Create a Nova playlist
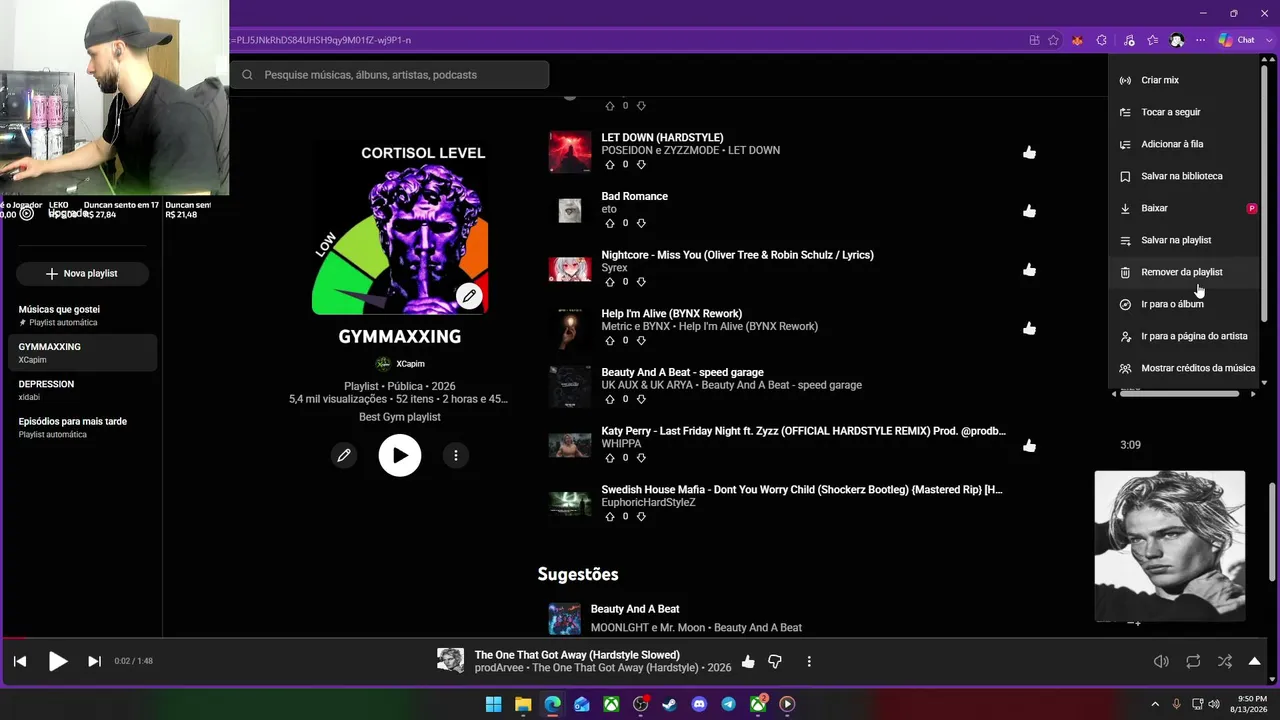1280x720 pixels. (x=82, y=273)
